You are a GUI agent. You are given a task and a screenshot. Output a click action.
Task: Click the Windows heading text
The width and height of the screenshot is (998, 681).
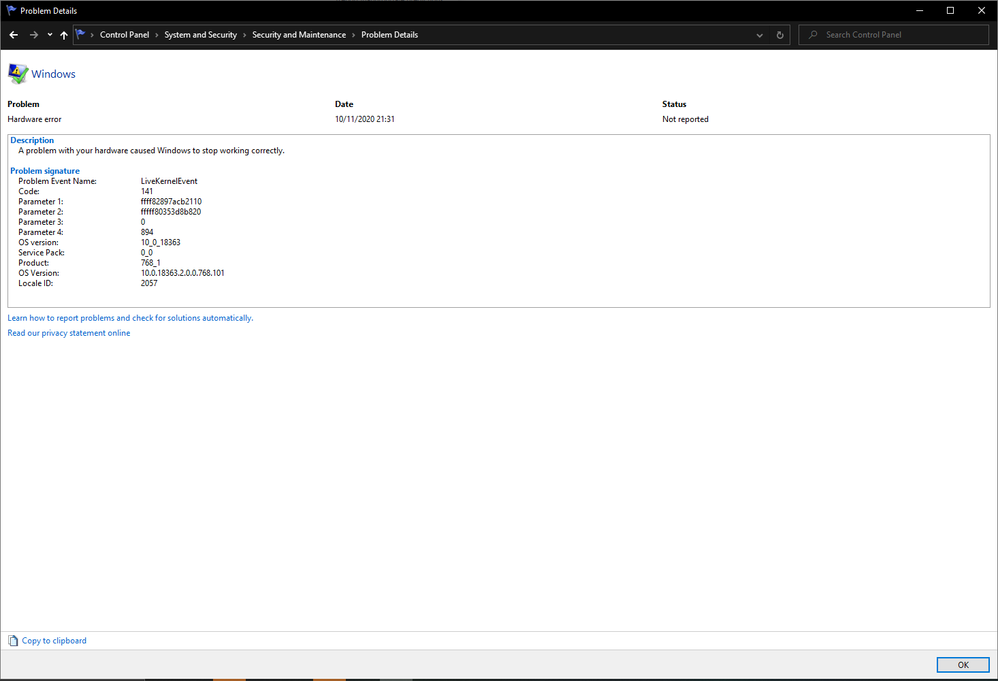tap(53, 74)
